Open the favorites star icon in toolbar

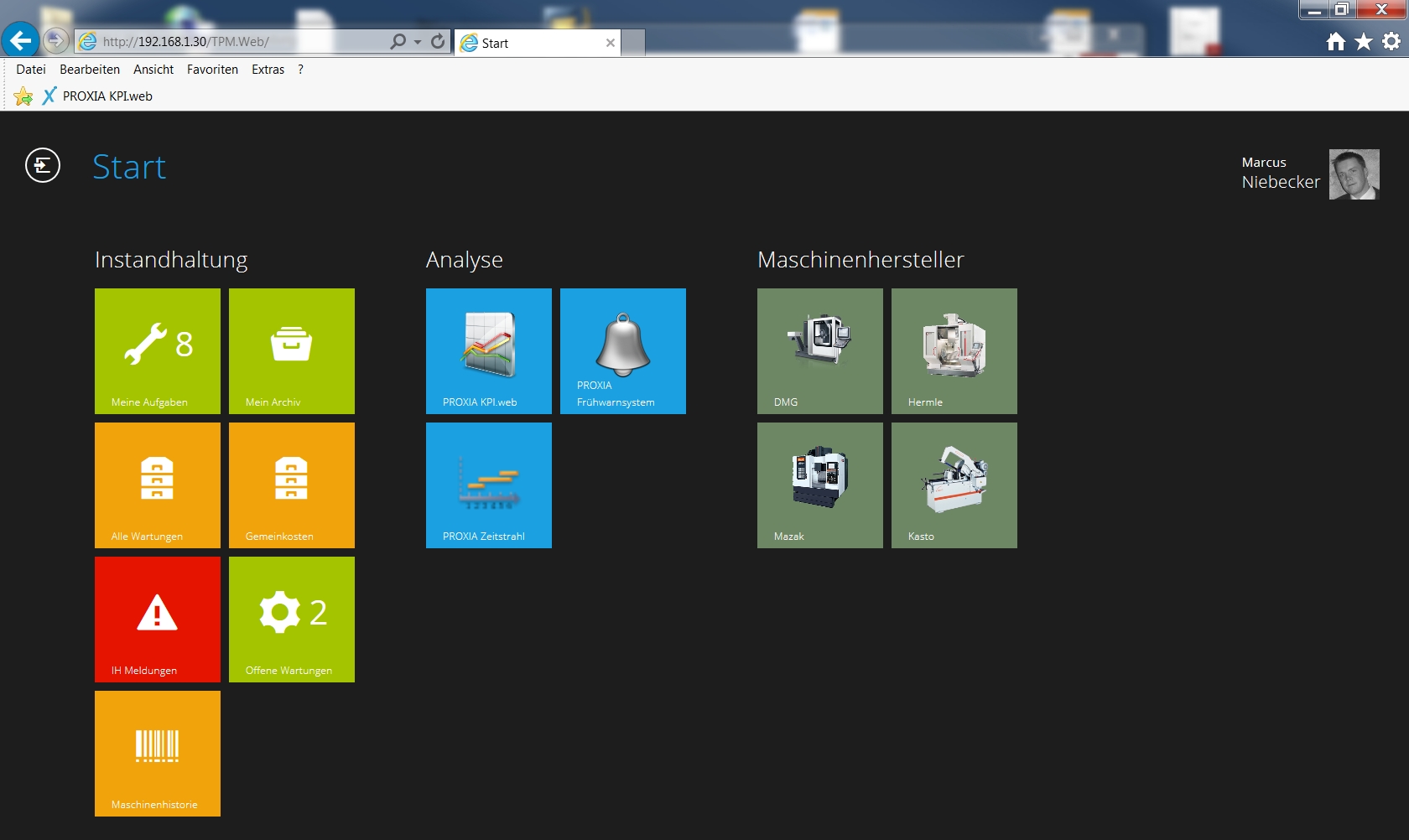pyautogui.click(x=1364, y=41)
